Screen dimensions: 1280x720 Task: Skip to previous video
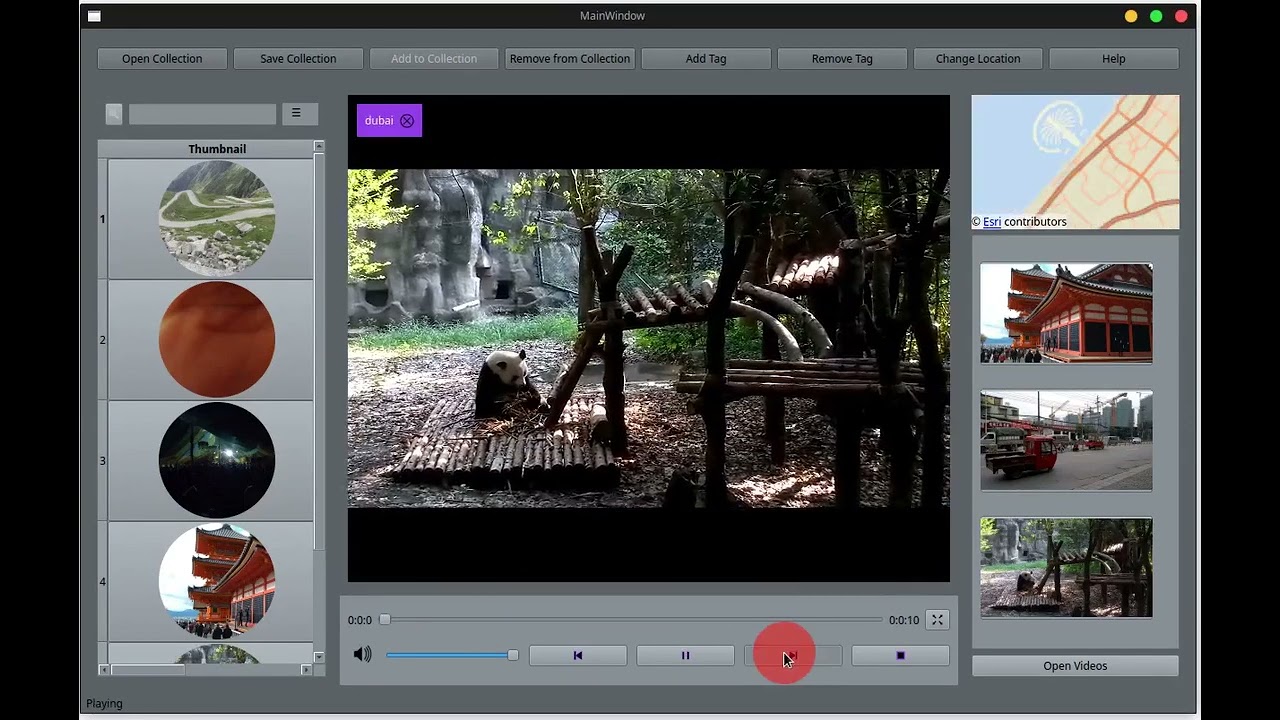[578, 656]
